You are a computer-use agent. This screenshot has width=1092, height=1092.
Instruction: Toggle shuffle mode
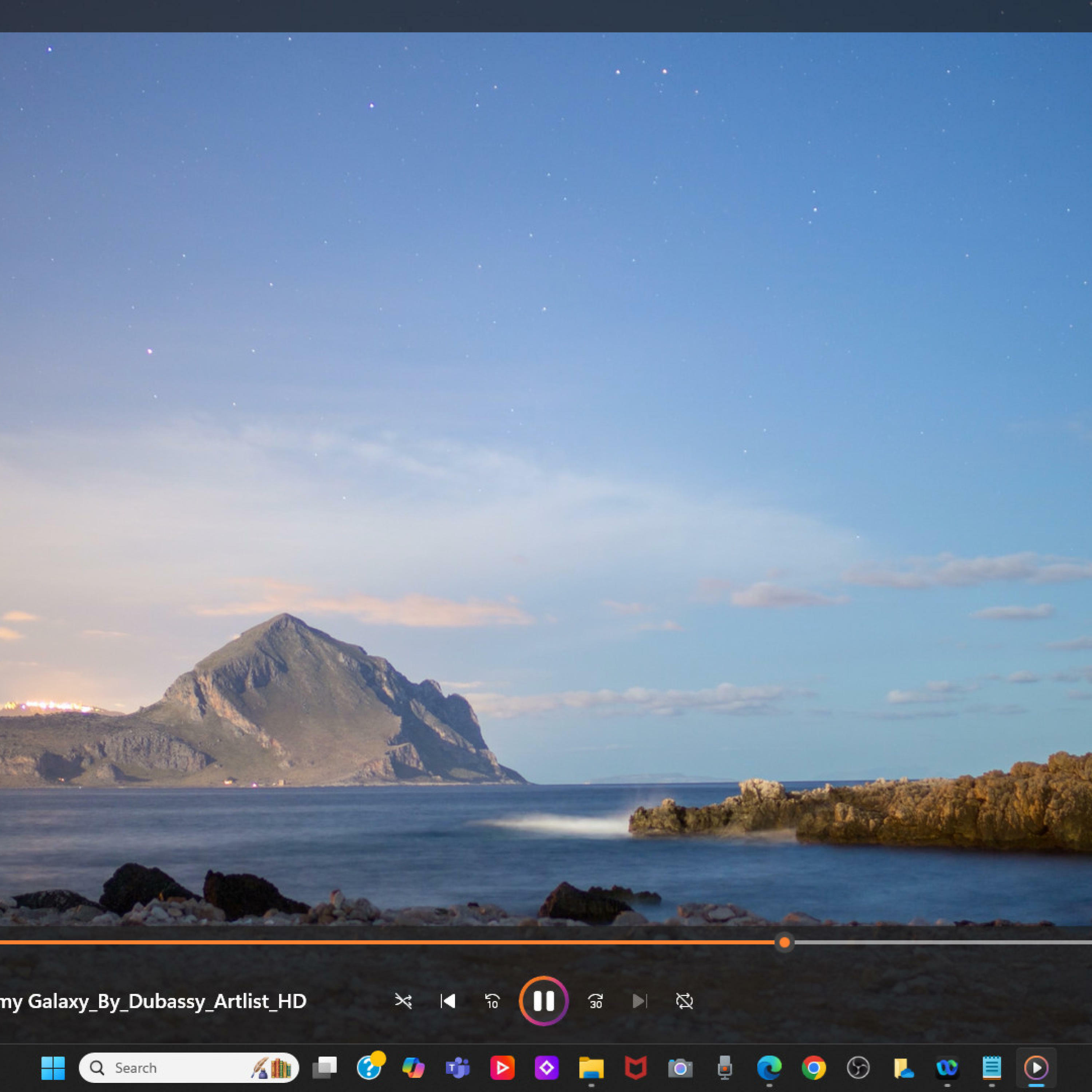[403, 1001]
